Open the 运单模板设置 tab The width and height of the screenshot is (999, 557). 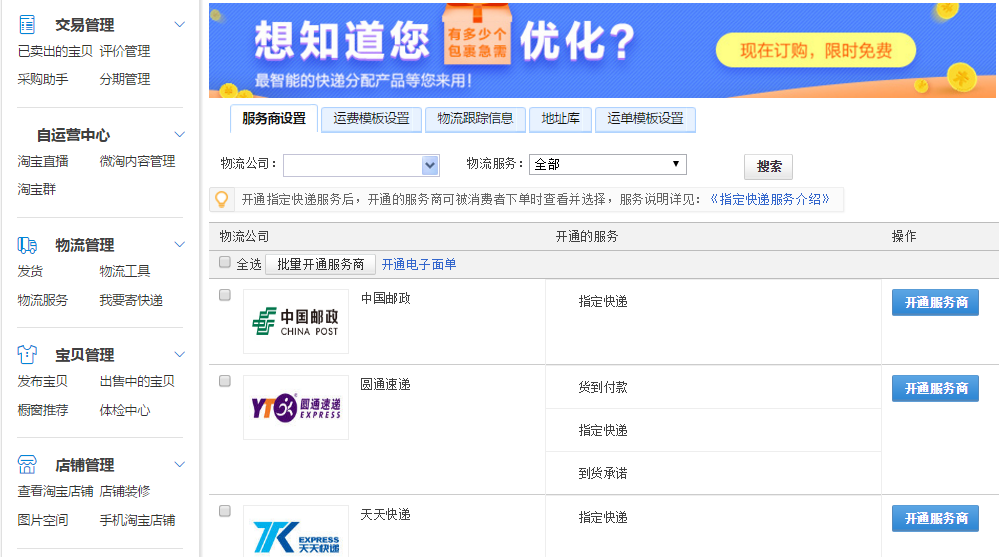coord(645,119)
